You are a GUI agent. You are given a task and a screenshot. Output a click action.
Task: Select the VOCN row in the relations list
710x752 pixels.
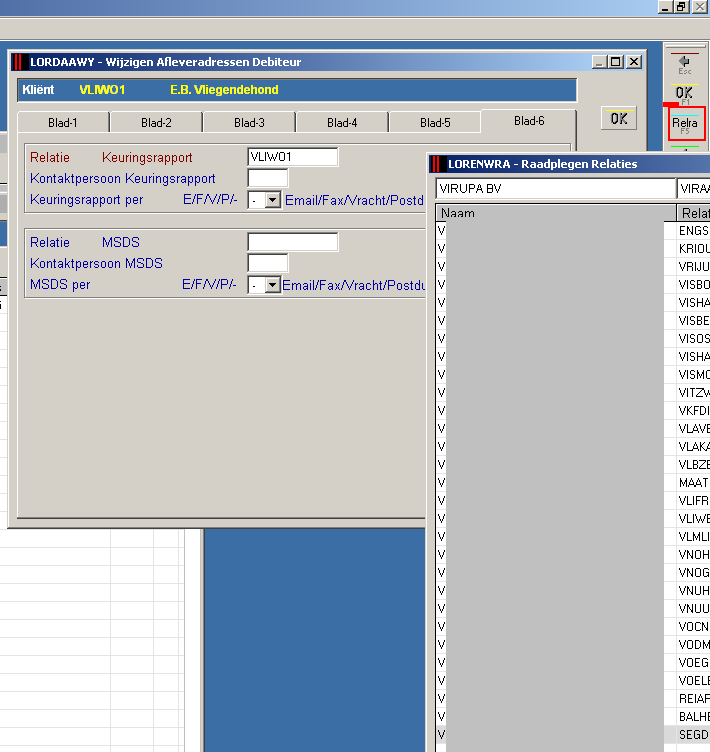click(573, 626)
